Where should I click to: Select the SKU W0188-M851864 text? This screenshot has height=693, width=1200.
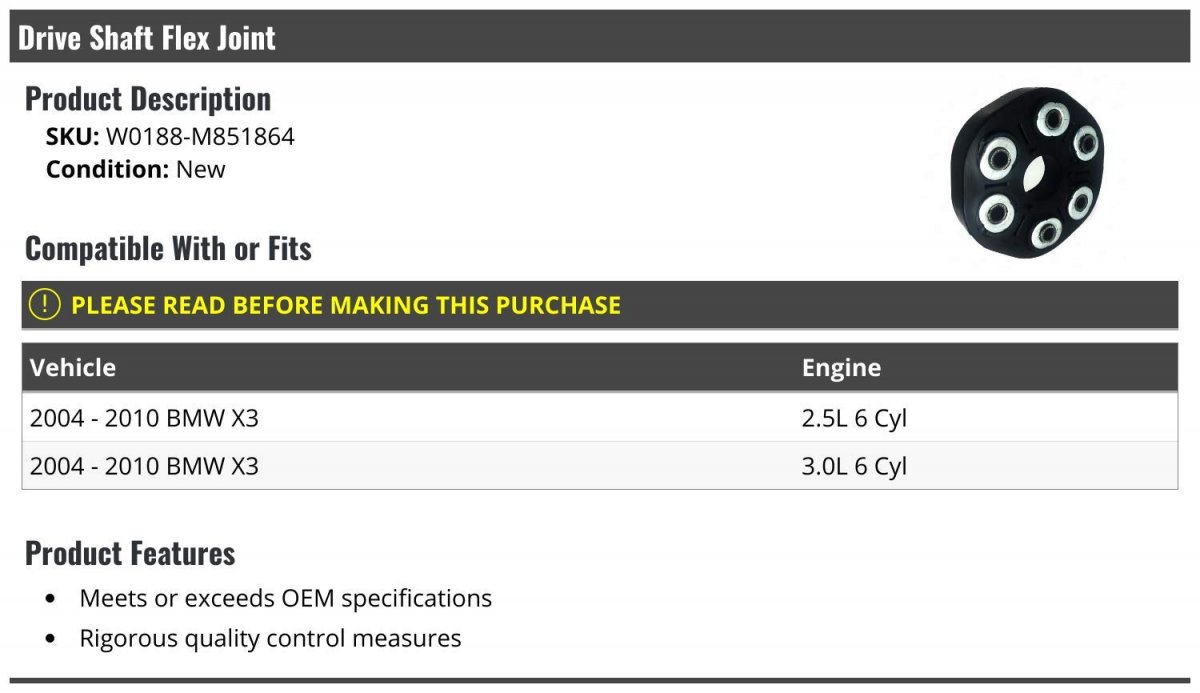pyautogui.click(x=200, y=136)
